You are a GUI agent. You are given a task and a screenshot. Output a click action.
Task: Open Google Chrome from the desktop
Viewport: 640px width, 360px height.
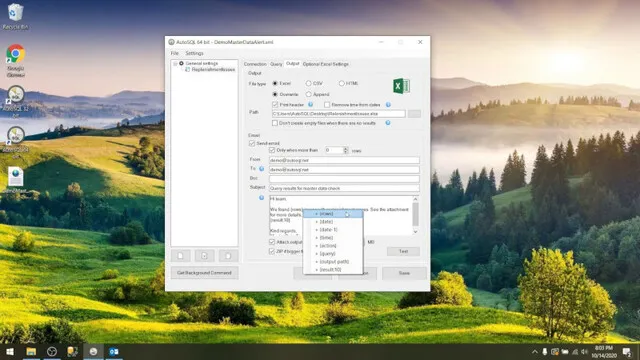pos(16,60)
